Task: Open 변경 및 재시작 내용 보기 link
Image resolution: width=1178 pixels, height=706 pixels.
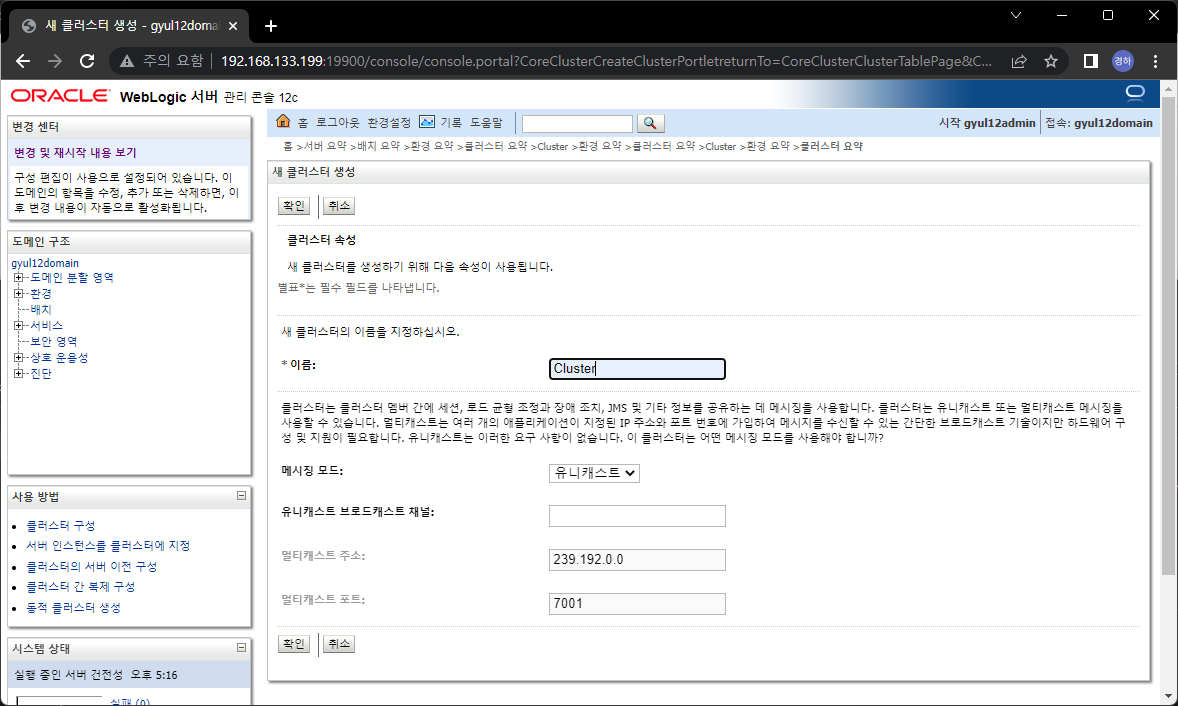Action: coord(75,152)
